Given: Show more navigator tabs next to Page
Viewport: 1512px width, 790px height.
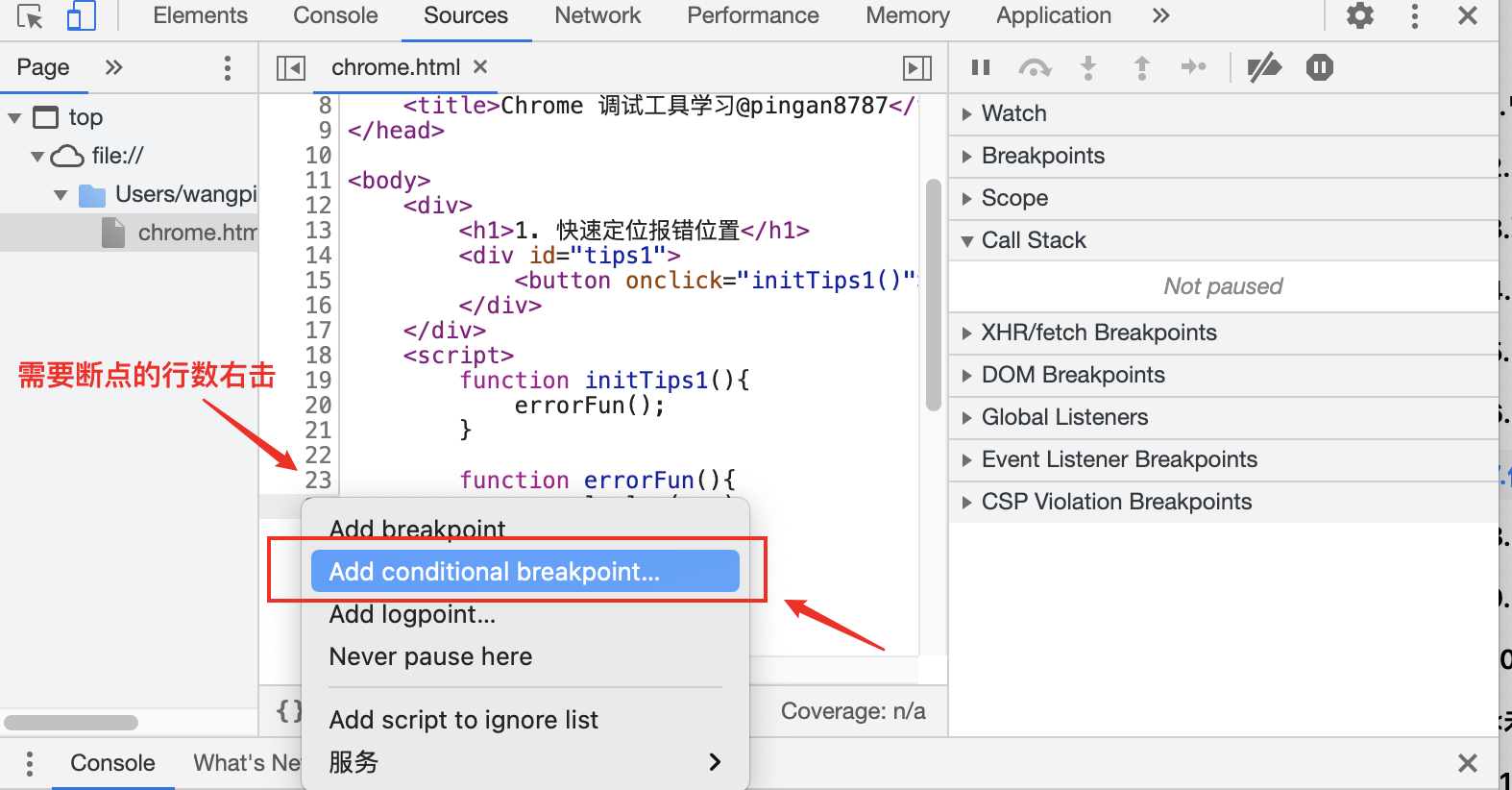Looking at the screenshot, I should point(113,67).
